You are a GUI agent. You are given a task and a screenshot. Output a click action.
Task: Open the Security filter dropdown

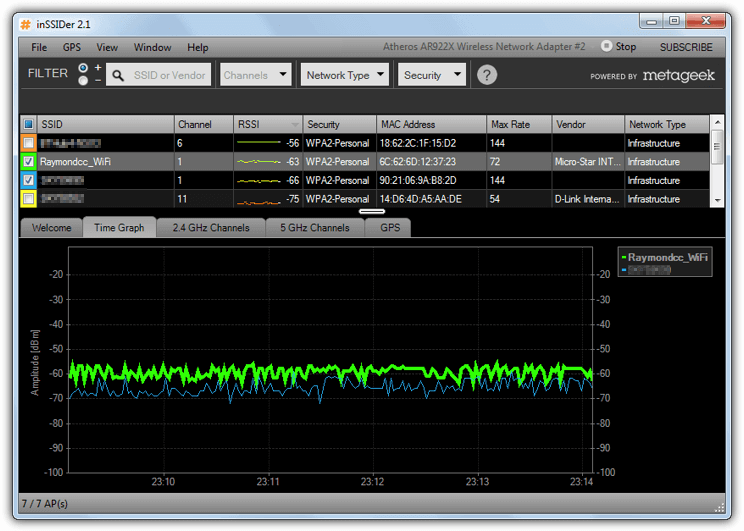click(432, 75)
